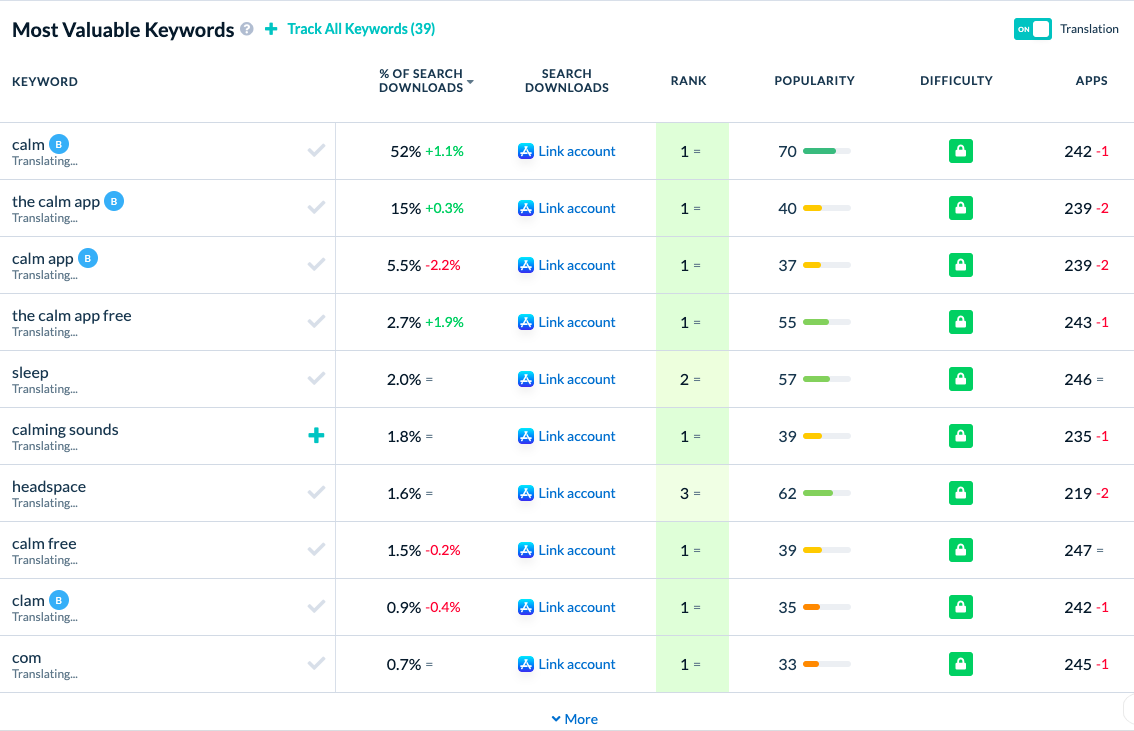Toggle tracking checkmark for headspace keyword

pos(316,492)
